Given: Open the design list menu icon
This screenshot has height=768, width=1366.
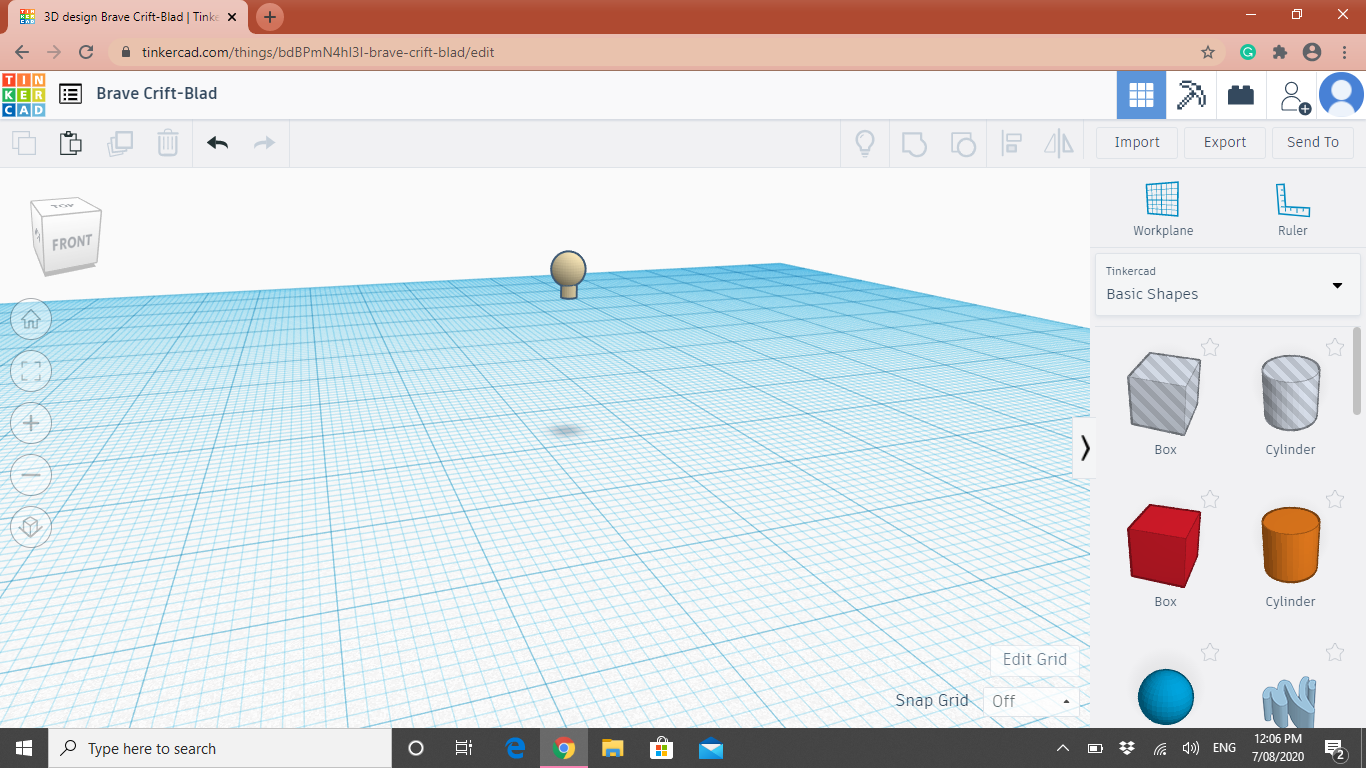Looking at the screenshot, I should pos(70,94).
